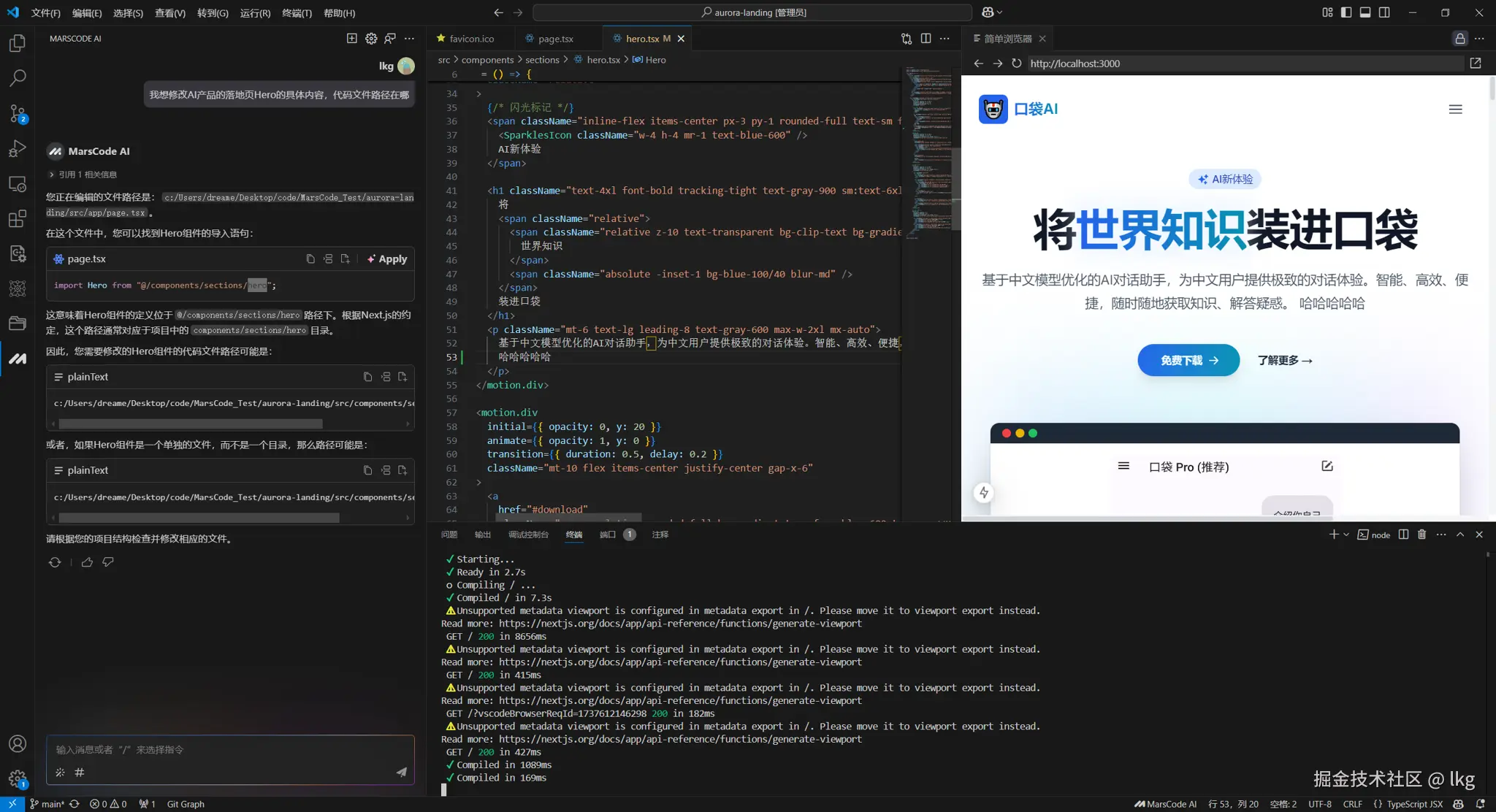This screenshot has height=812, width=1496.
Task: Open the MarsCode AI sidebar icon
Action: [x=18, y=359]
